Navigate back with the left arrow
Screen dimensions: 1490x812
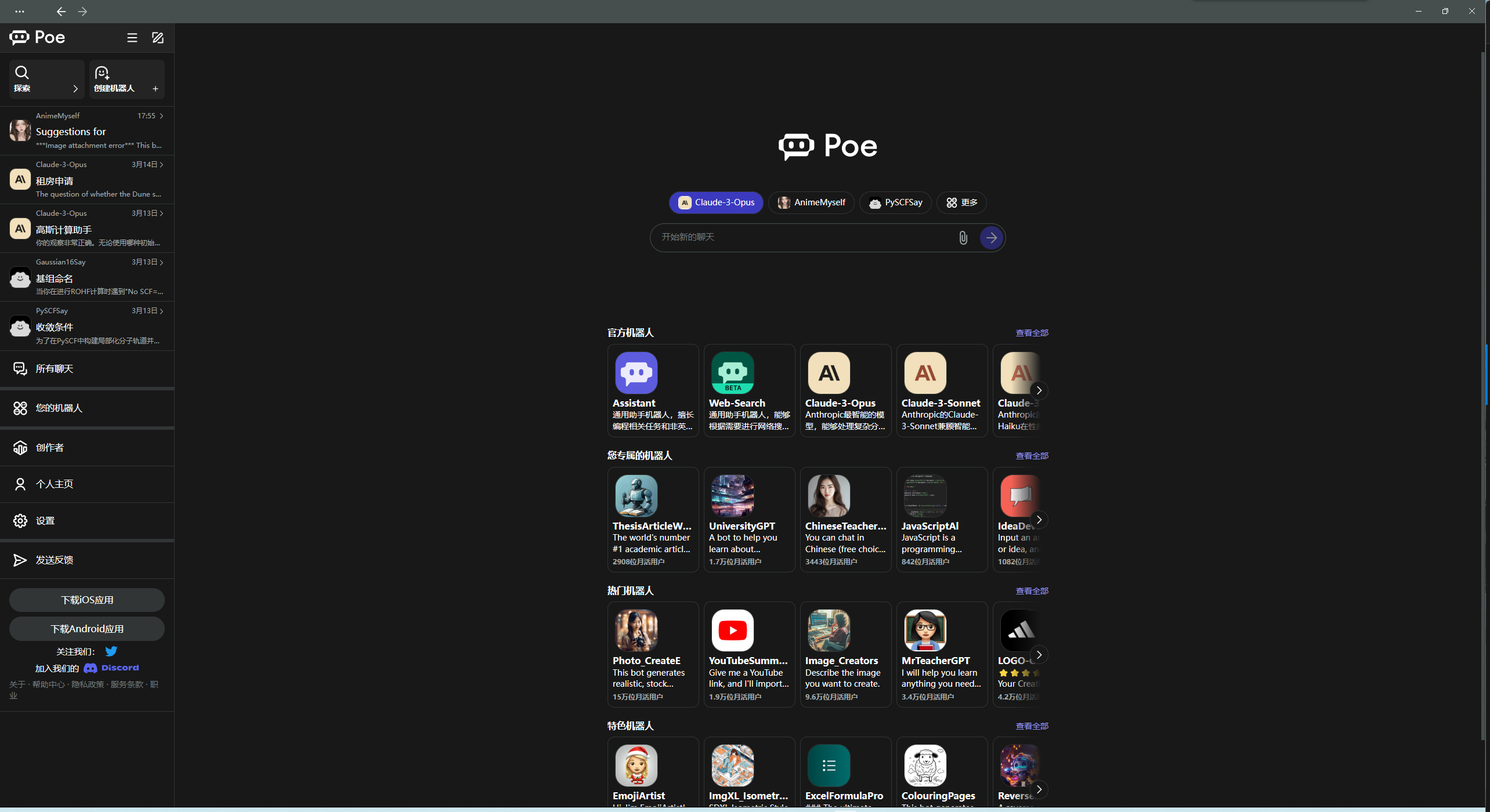point(61,12)
